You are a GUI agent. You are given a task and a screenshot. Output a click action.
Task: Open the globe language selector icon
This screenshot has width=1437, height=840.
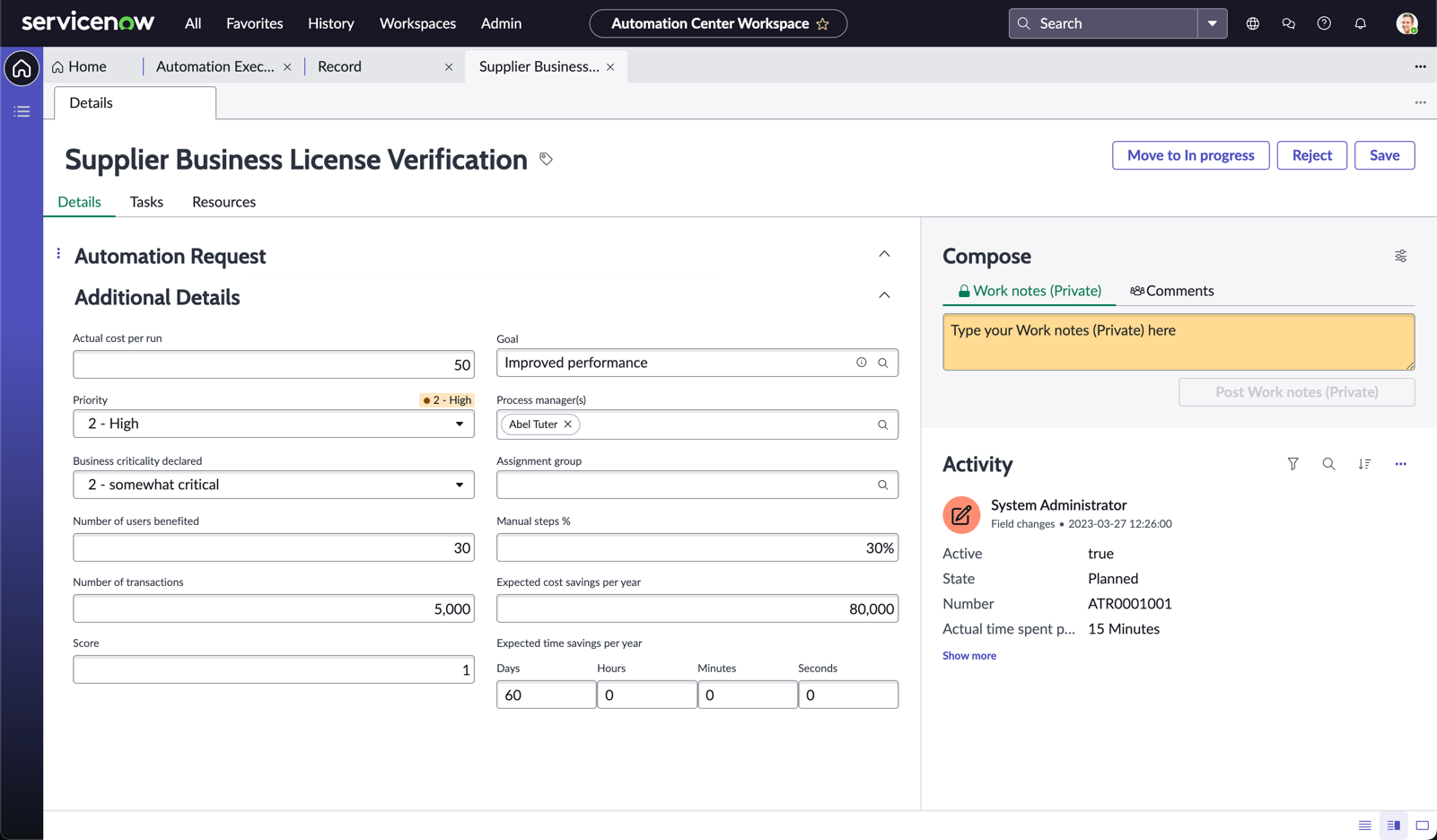click(x=1252, y=23)
